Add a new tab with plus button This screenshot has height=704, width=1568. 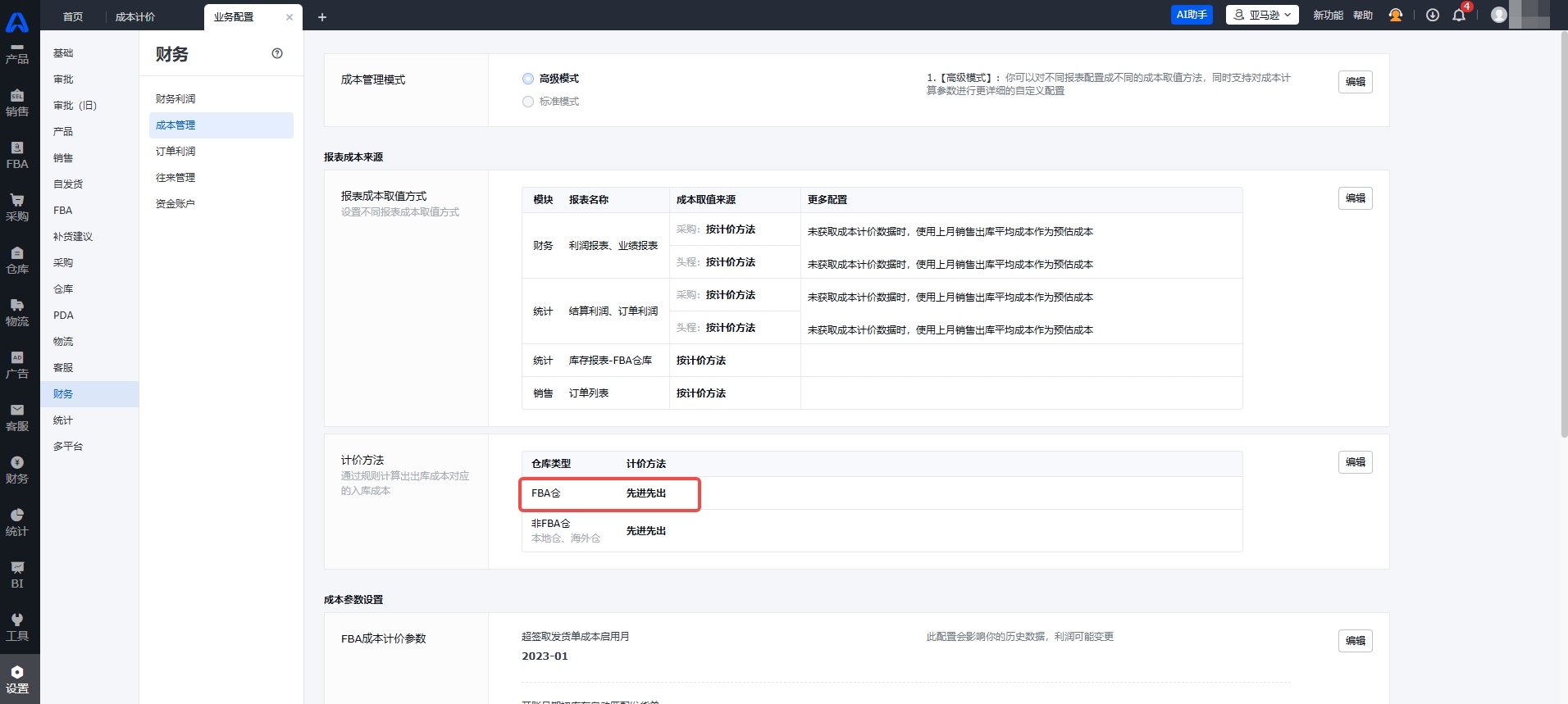[322, 17]
